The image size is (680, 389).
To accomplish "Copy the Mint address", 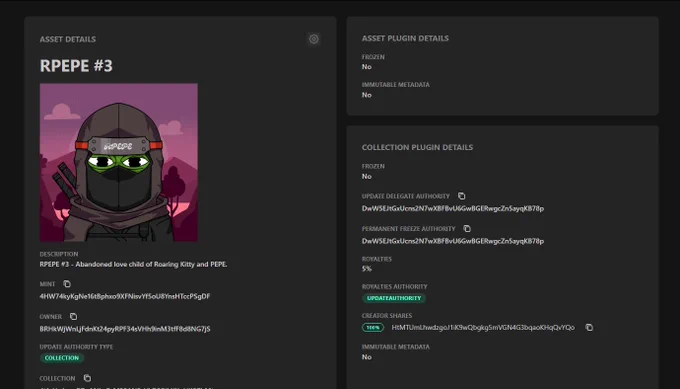I will (x=67, y=284).
